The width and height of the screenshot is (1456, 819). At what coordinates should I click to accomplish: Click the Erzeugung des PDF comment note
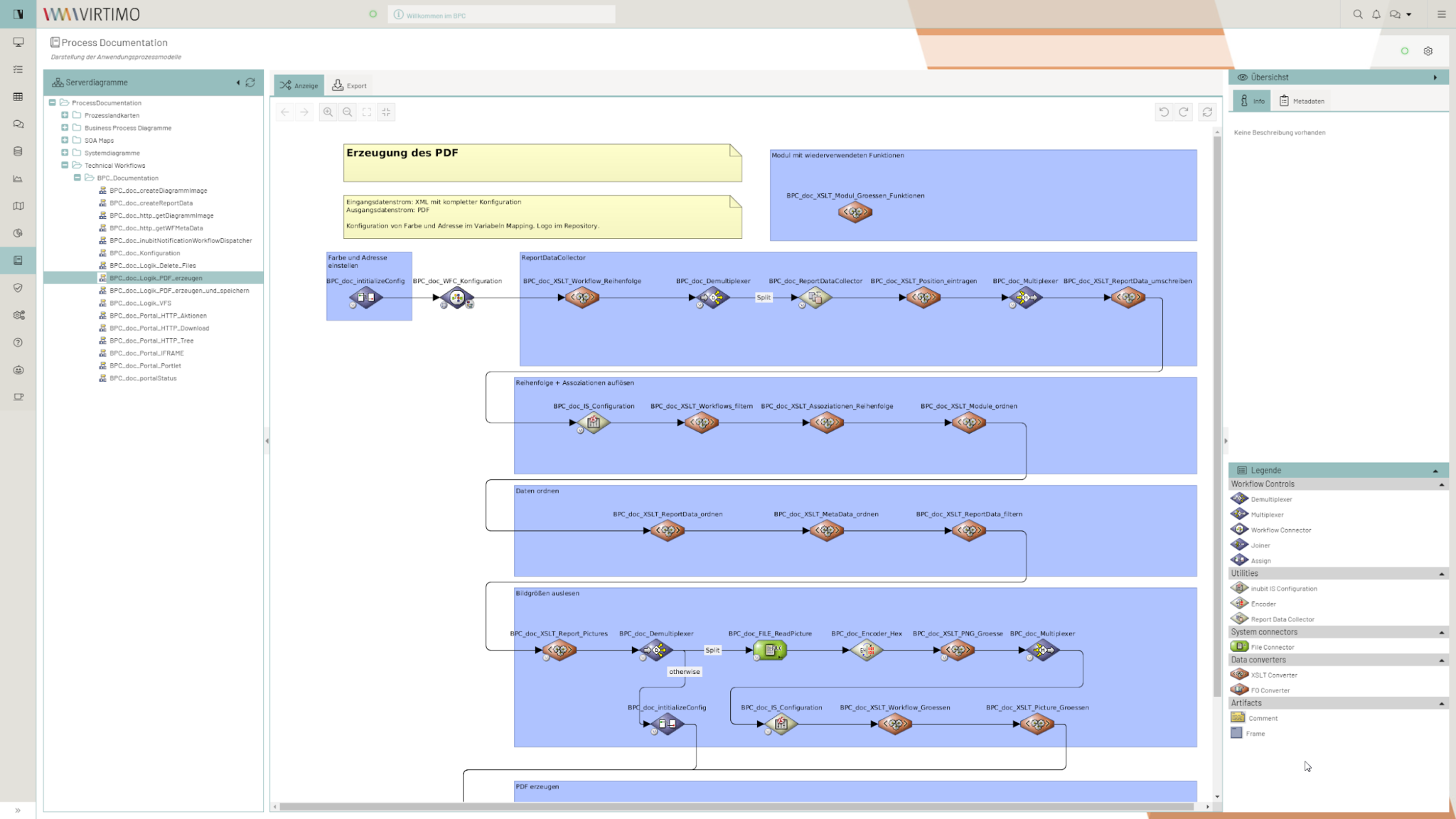coord(542,163)
